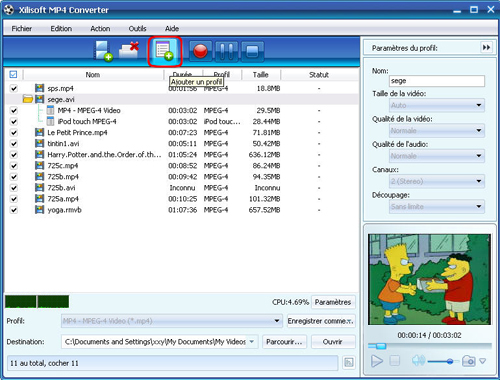Click the Nom text field containing sege
Screen dimensions: 500x380
[x=437, y=81]
